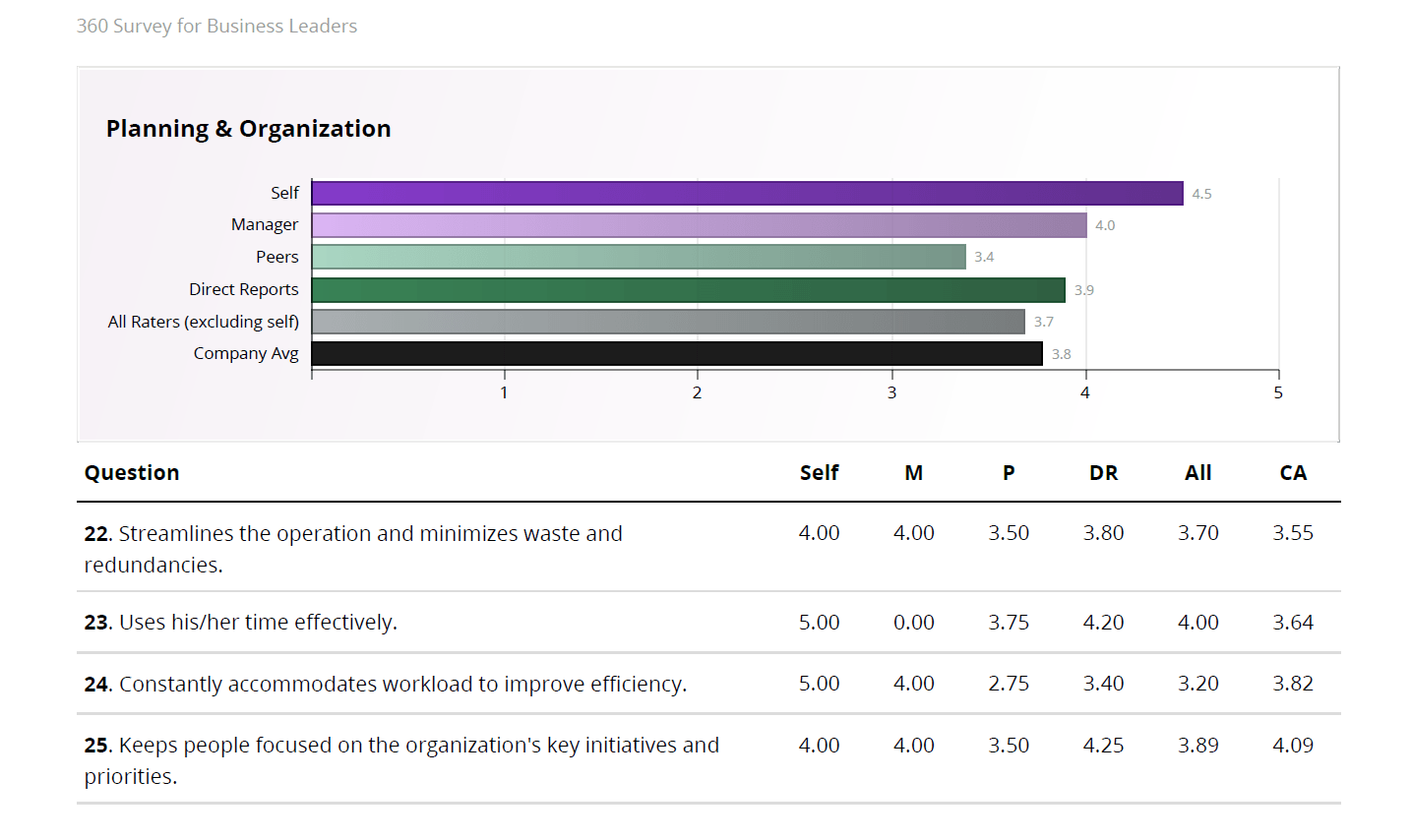Click the Planning & Organization heading
Viewport: 1412px width, 840px height.
[248, 129]
